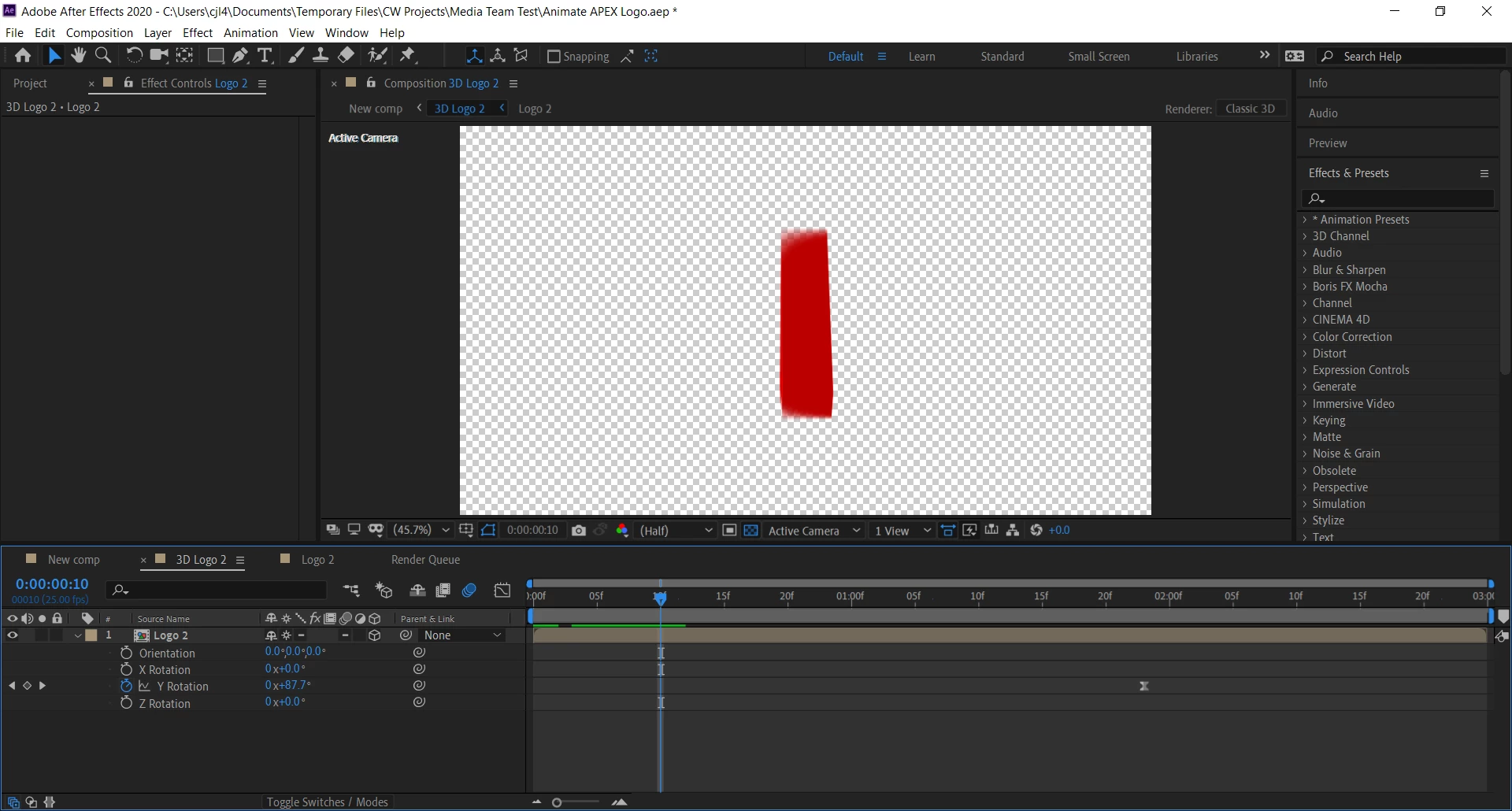Open the Animation menu
This screenshot has width=1512, height=811.
click(x=250, y=33)
